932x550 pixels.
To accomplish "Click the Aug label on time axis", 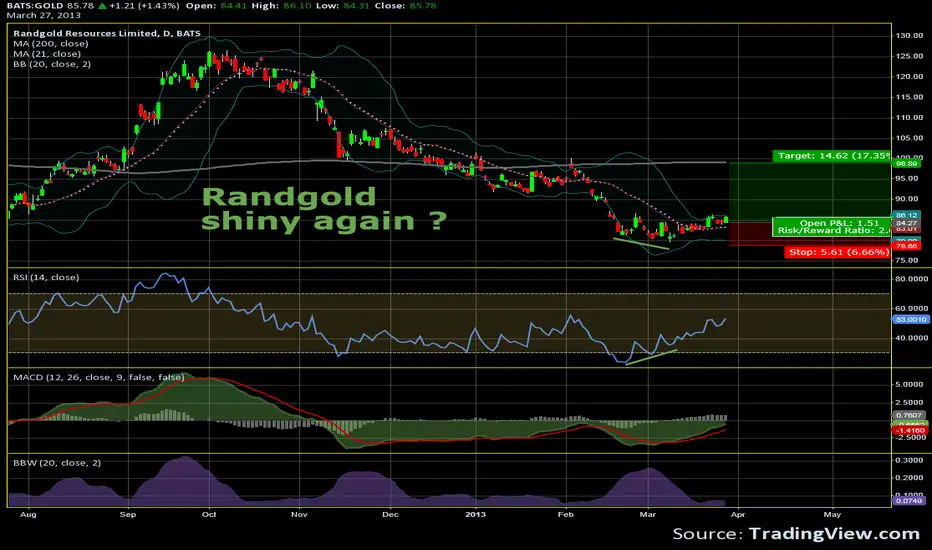I will coord(28,514).
